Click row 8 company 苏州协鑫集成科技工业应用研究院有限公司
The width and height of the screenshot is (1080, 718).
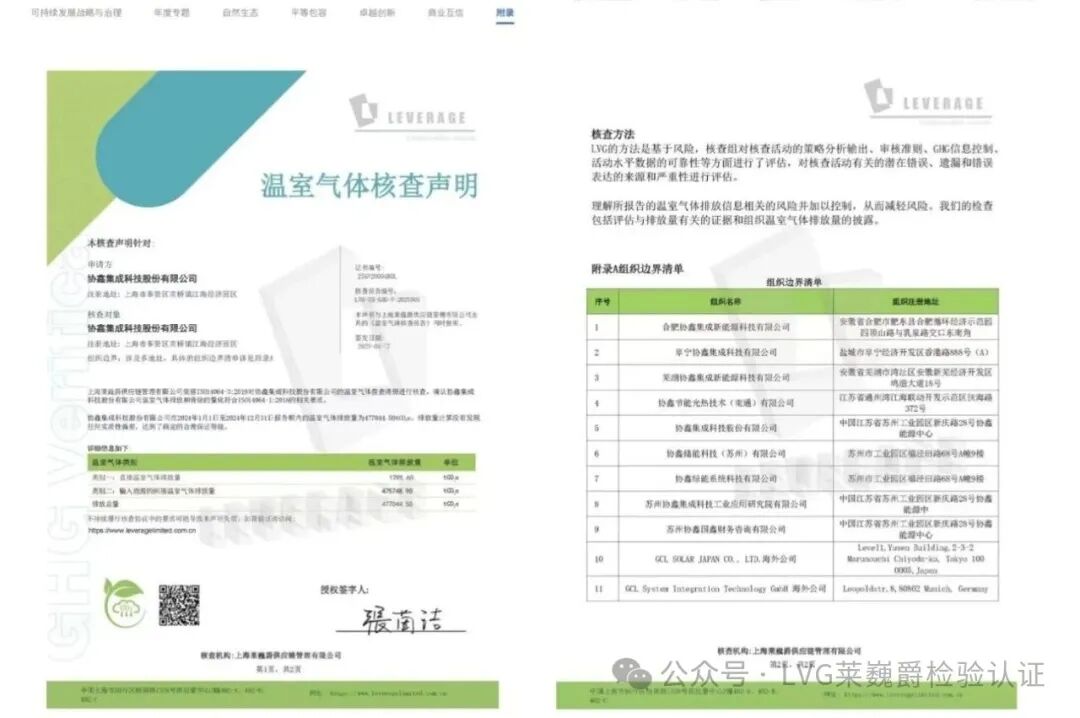tap(726, 504)
